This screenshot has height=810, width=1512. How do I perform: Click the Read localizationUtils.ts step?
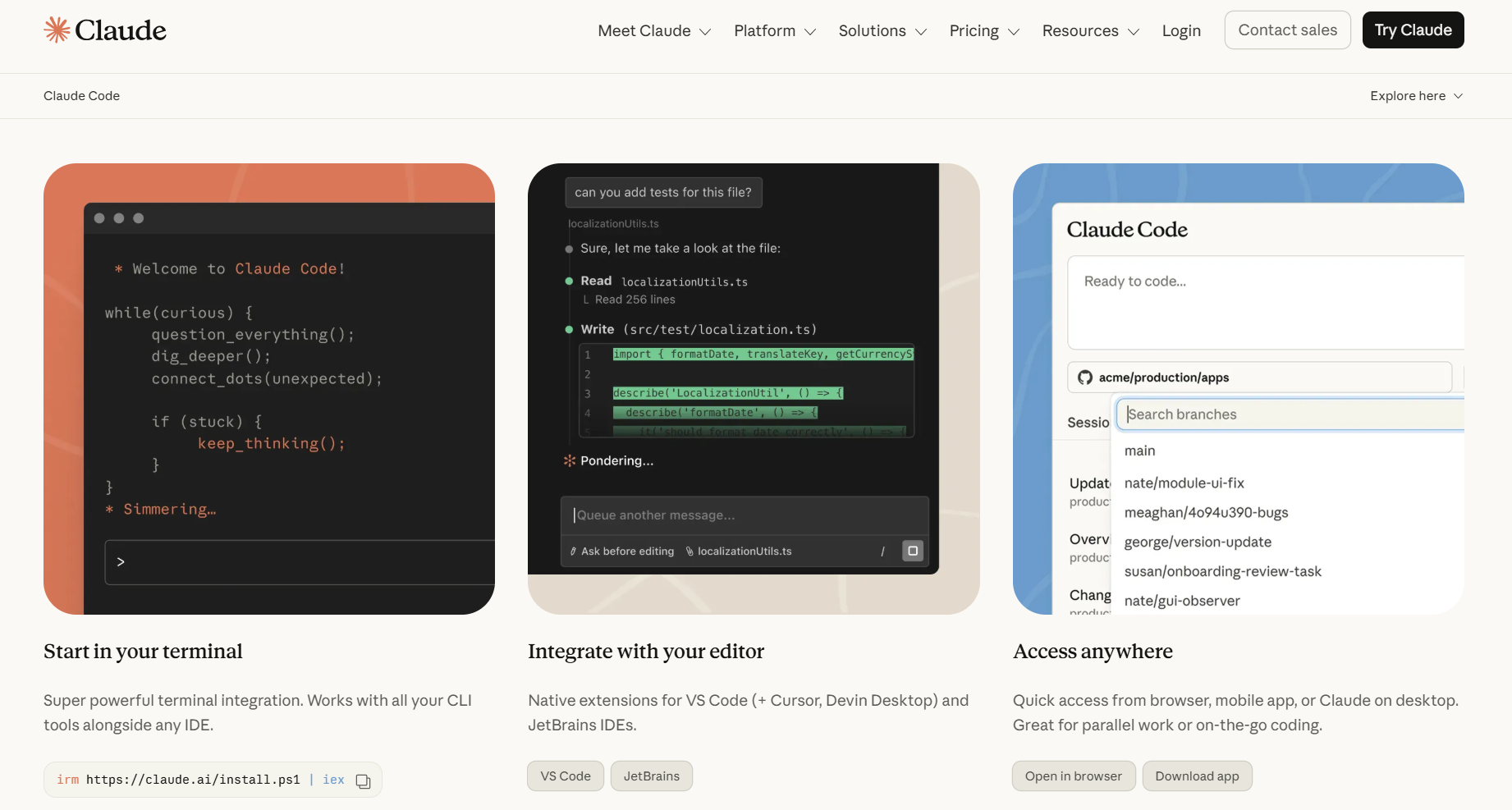click(x=663, y=281)
